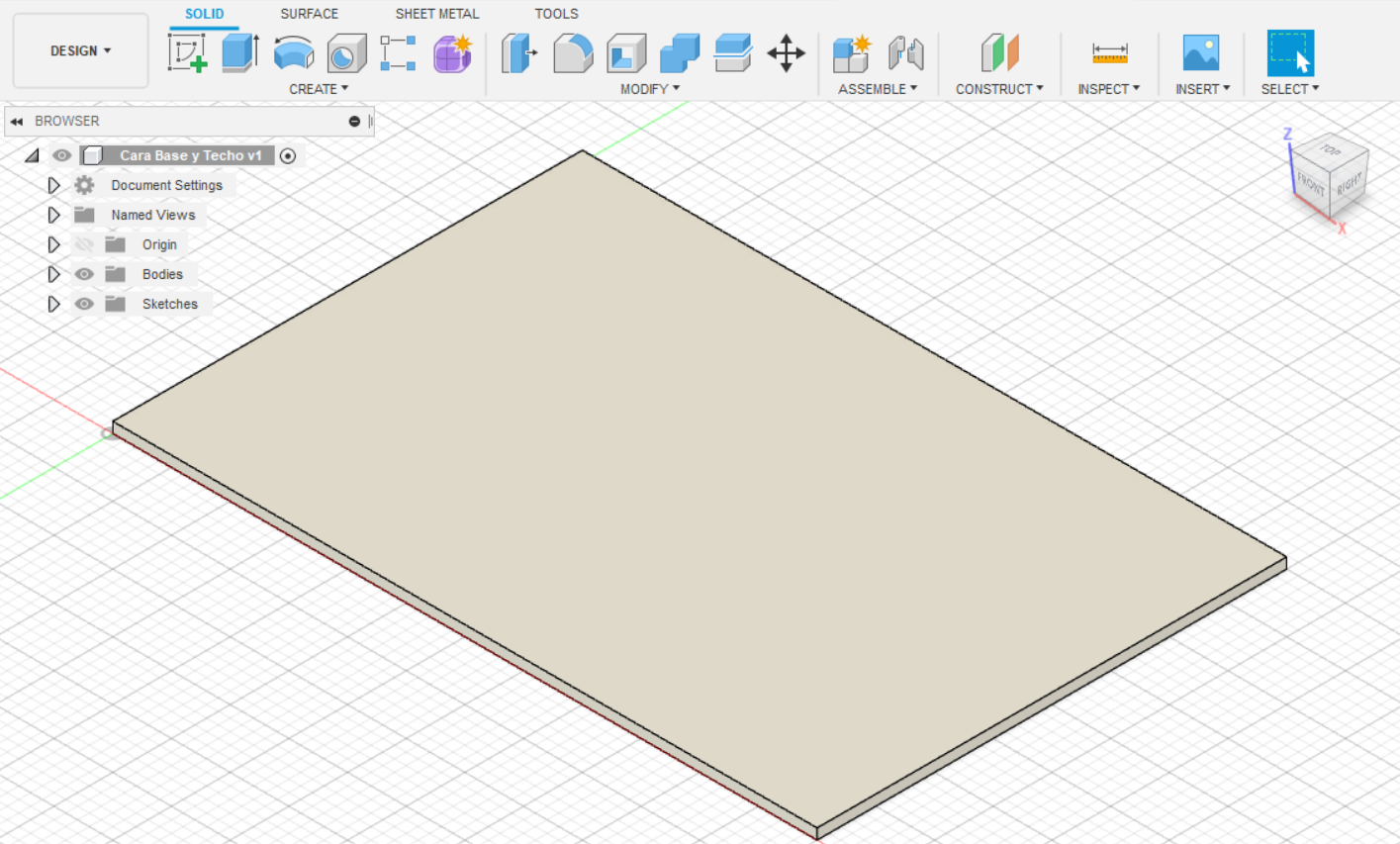Expand the Bodies folder node
Viewport: 1400px width, 844px height.
tap(53, 274)
